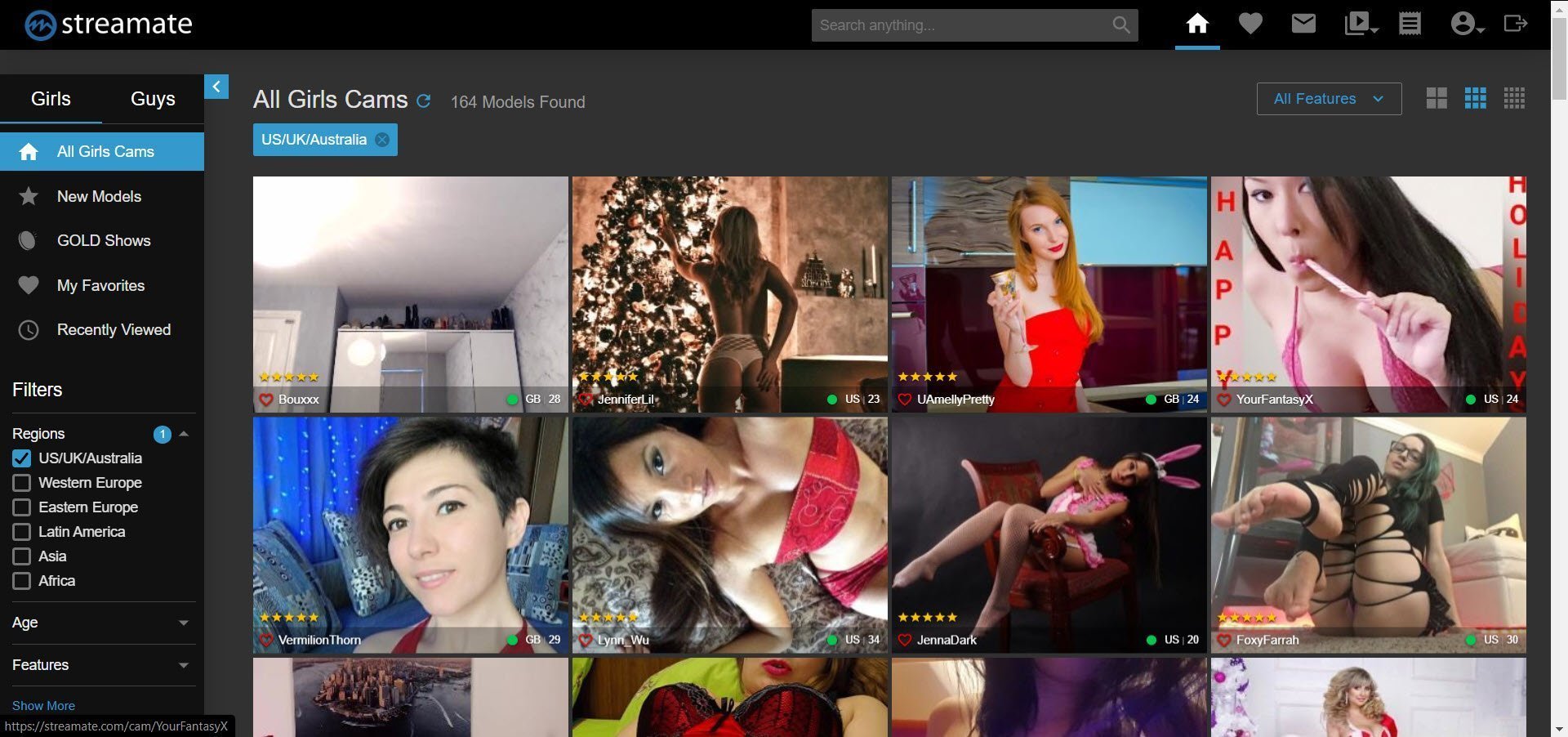1568x737 pixels.
Task: Enable the Western Europe region filter
Action: (22, 483)
